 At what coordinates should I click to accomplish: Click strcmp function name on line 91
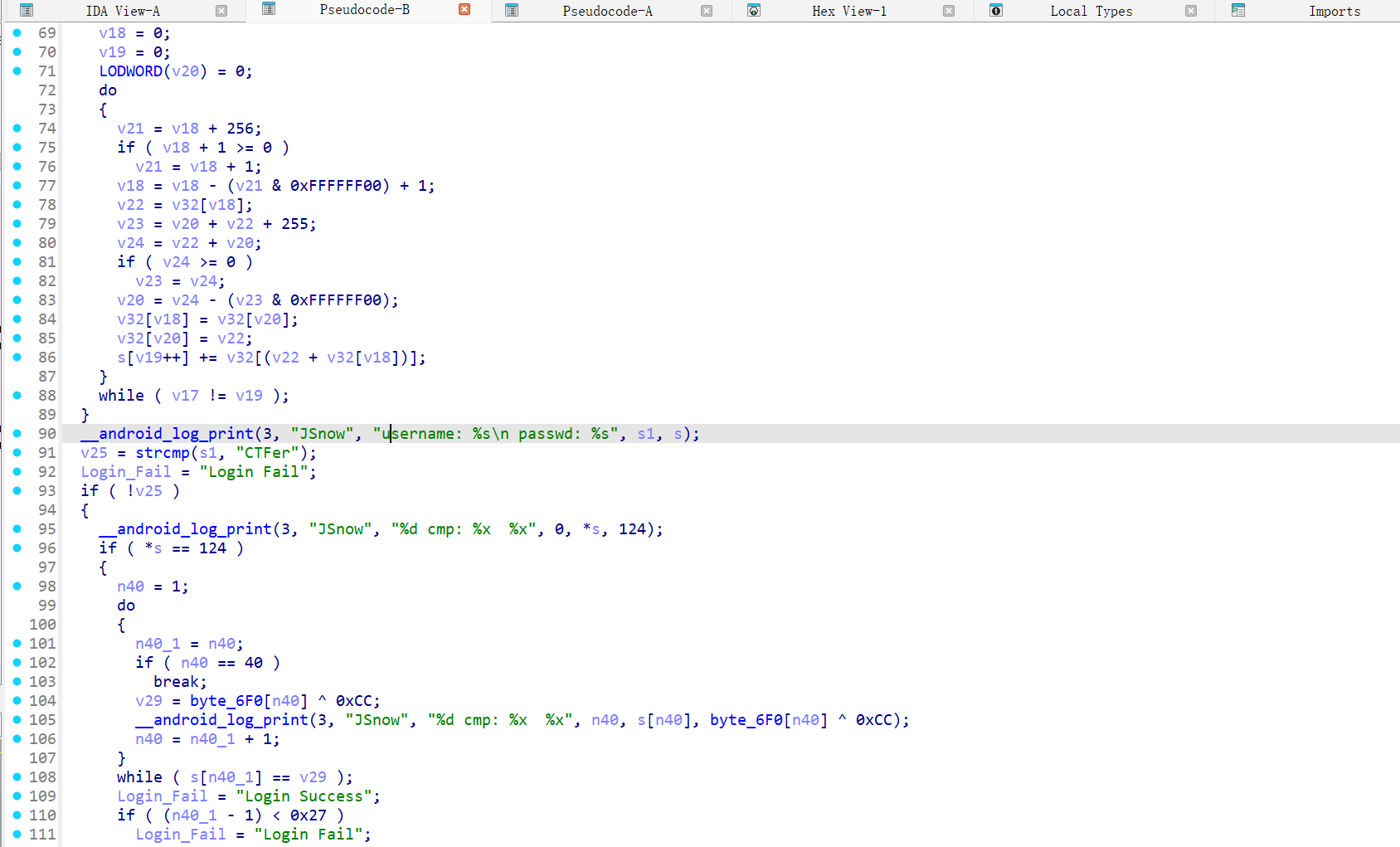(x=163, y=453)
